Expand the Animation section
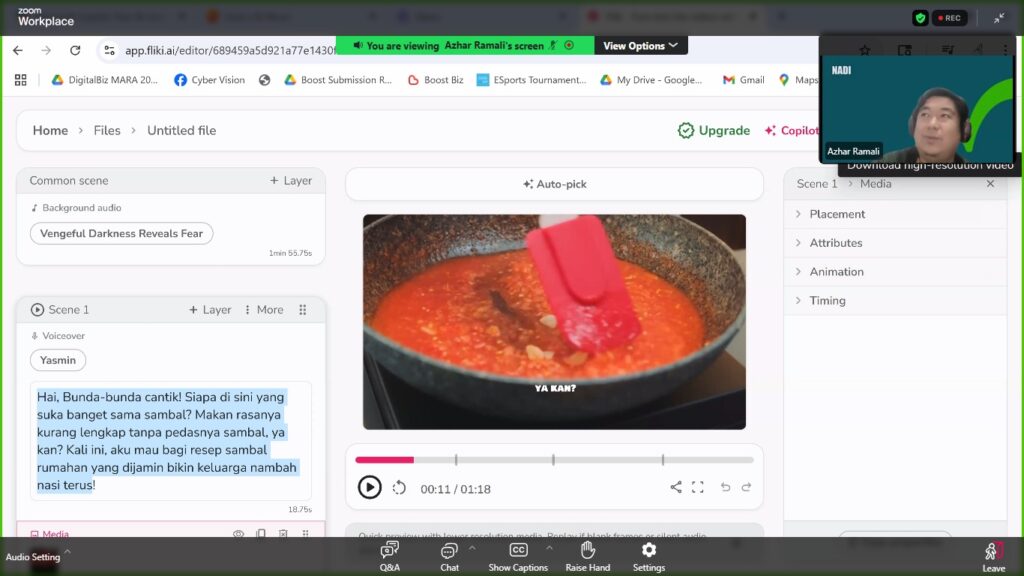 click(836, 272)
